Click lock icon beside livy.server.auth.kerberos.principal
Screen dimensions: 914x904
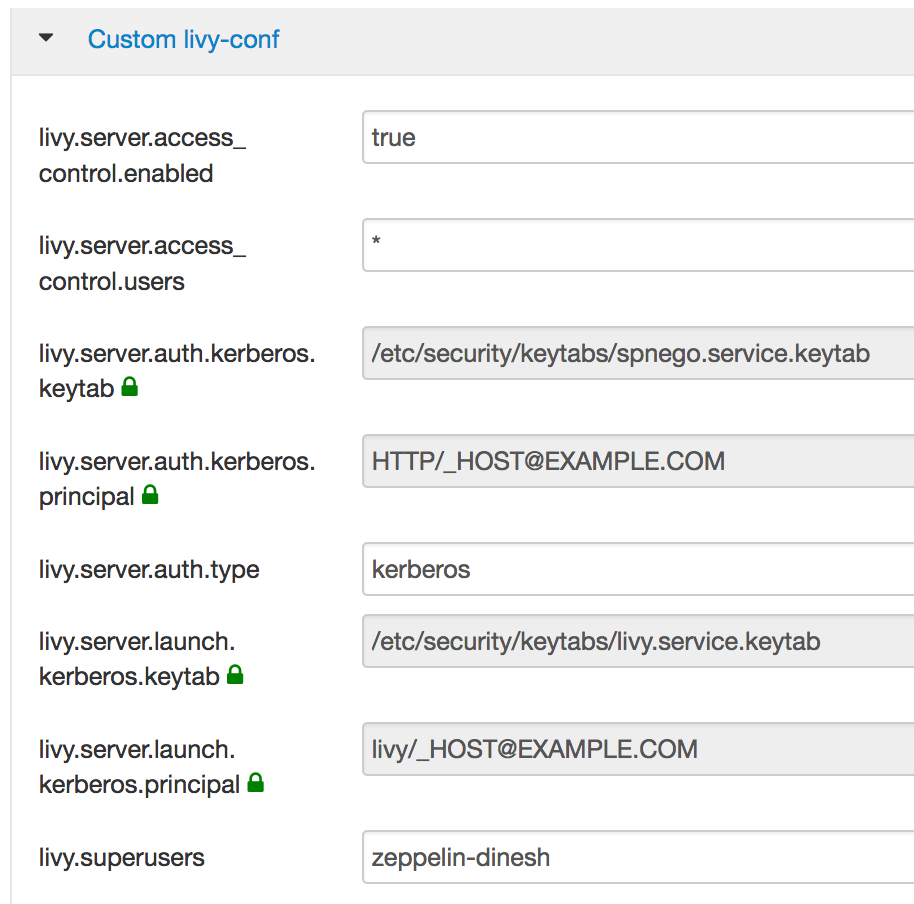150,495
